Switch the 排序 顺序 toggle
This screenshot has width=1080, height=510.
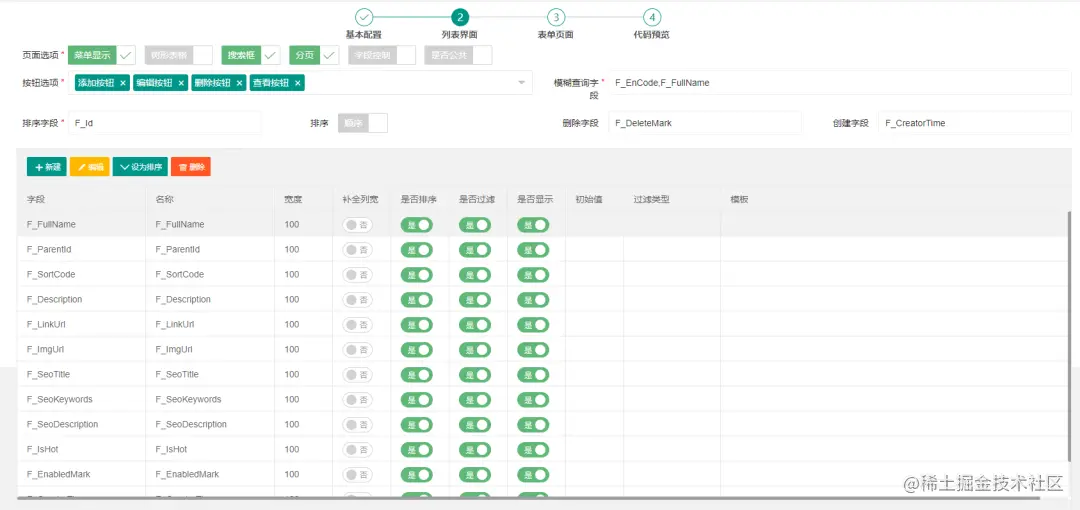(363, 123)
